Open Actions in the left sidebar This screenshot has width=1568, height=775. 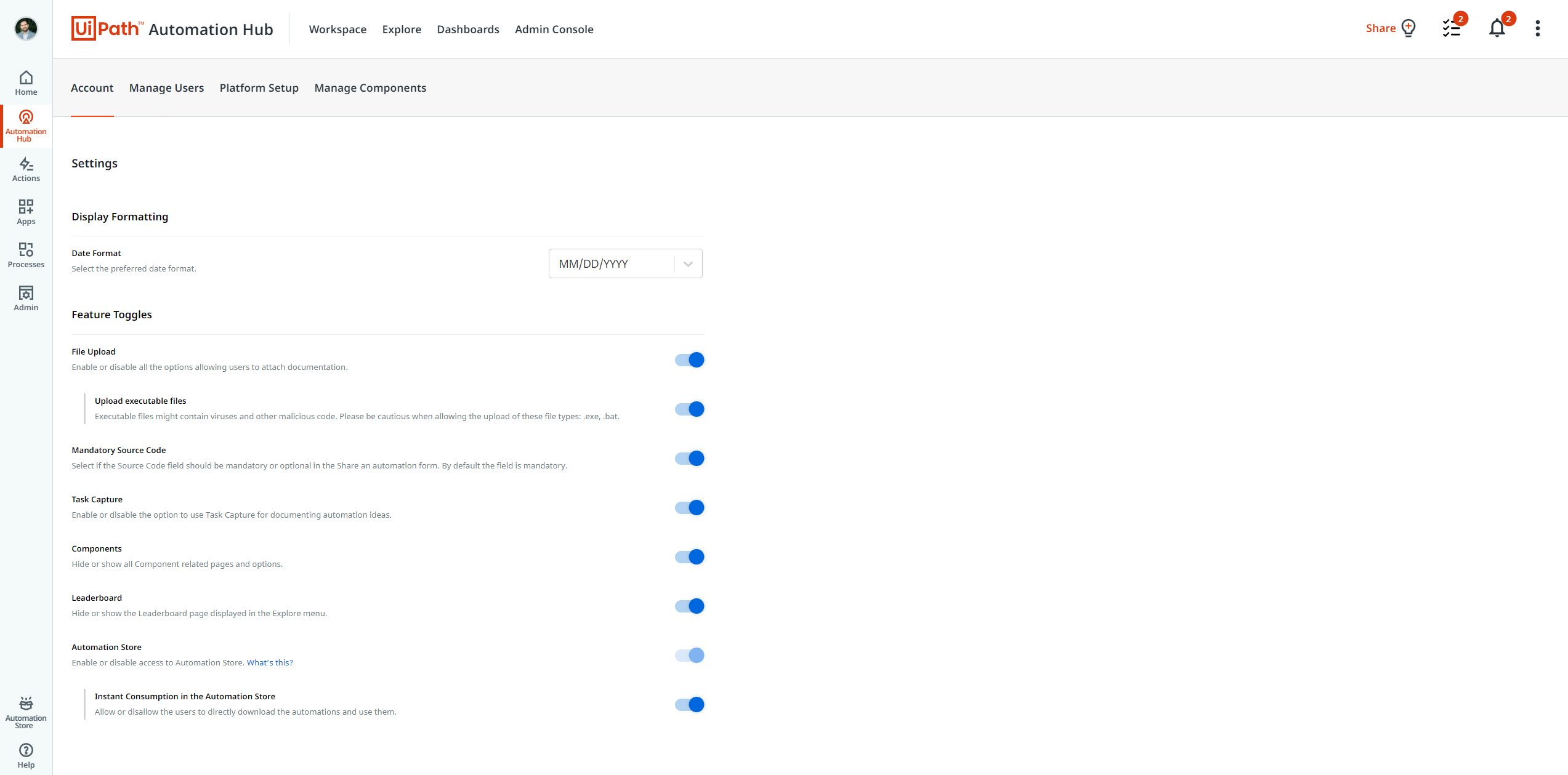click(26, 169)
